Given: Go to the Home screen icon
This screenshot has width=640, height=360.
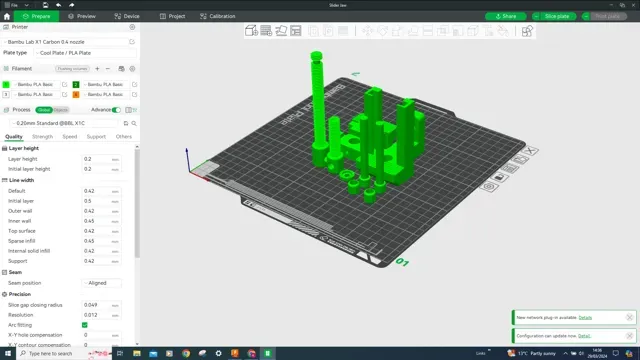Looking at the screenshot, I should 7,16.
